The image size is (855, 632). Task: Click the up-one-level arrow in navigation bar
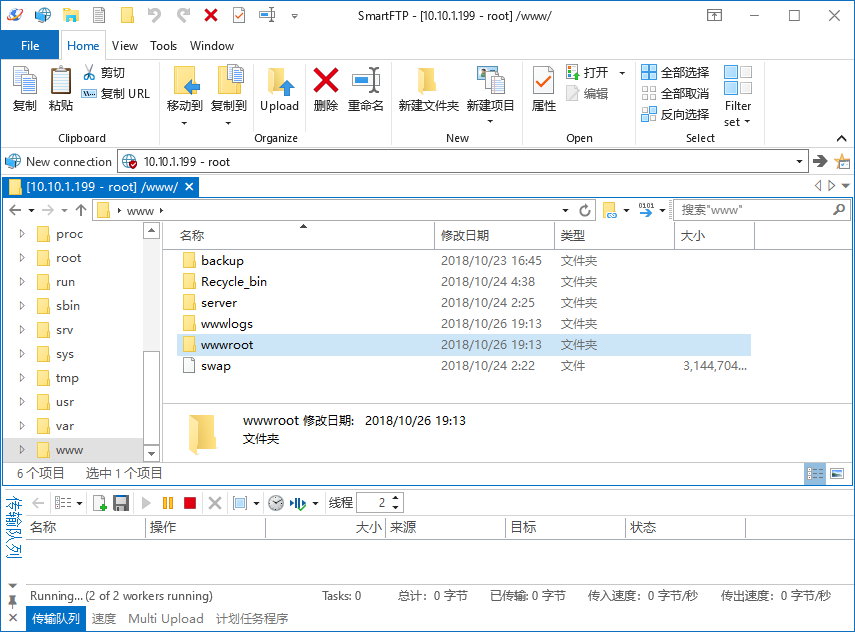pyautogui.click(x=81, y=210)
